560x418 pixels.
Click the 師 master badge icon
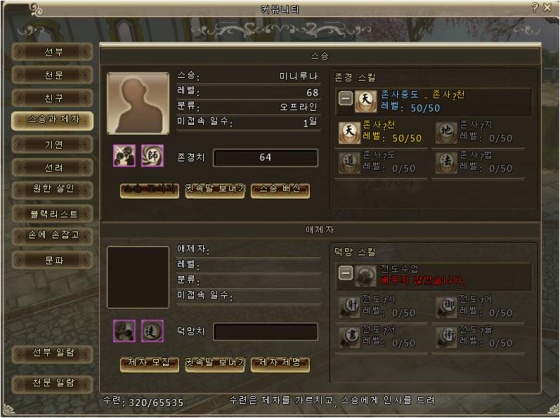pos(152,156)
